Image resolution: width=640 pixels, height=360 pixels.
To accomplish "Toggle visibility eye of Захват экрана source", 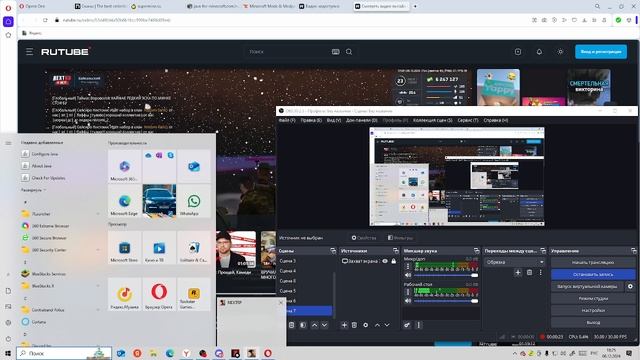I will [385, 261].
